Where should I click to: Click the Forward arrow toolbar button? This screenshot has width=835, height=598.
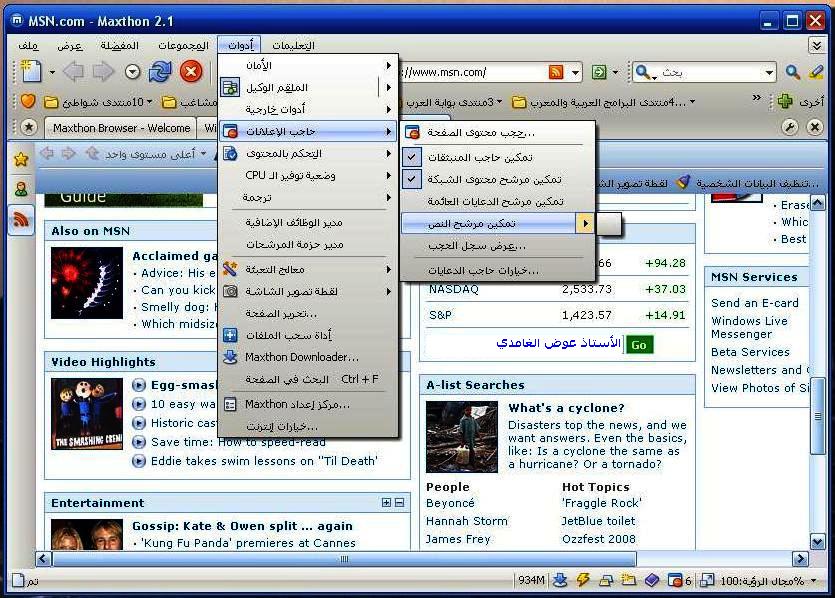[x=103, y=71]
